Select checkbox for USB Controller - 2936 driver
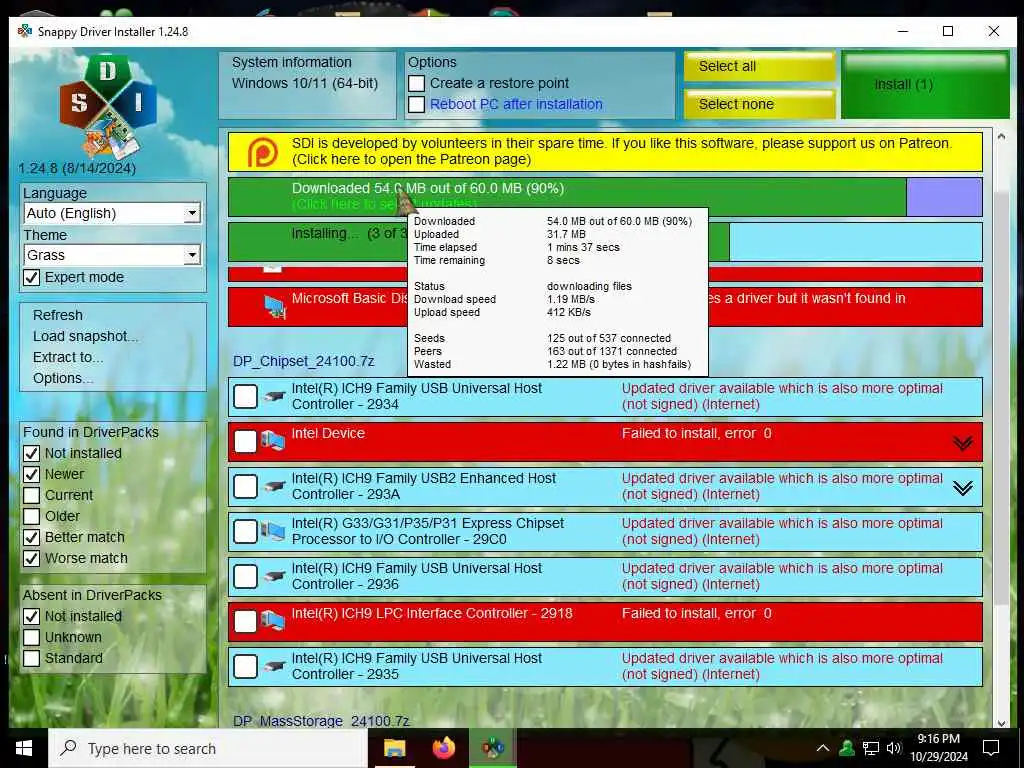 246,577
